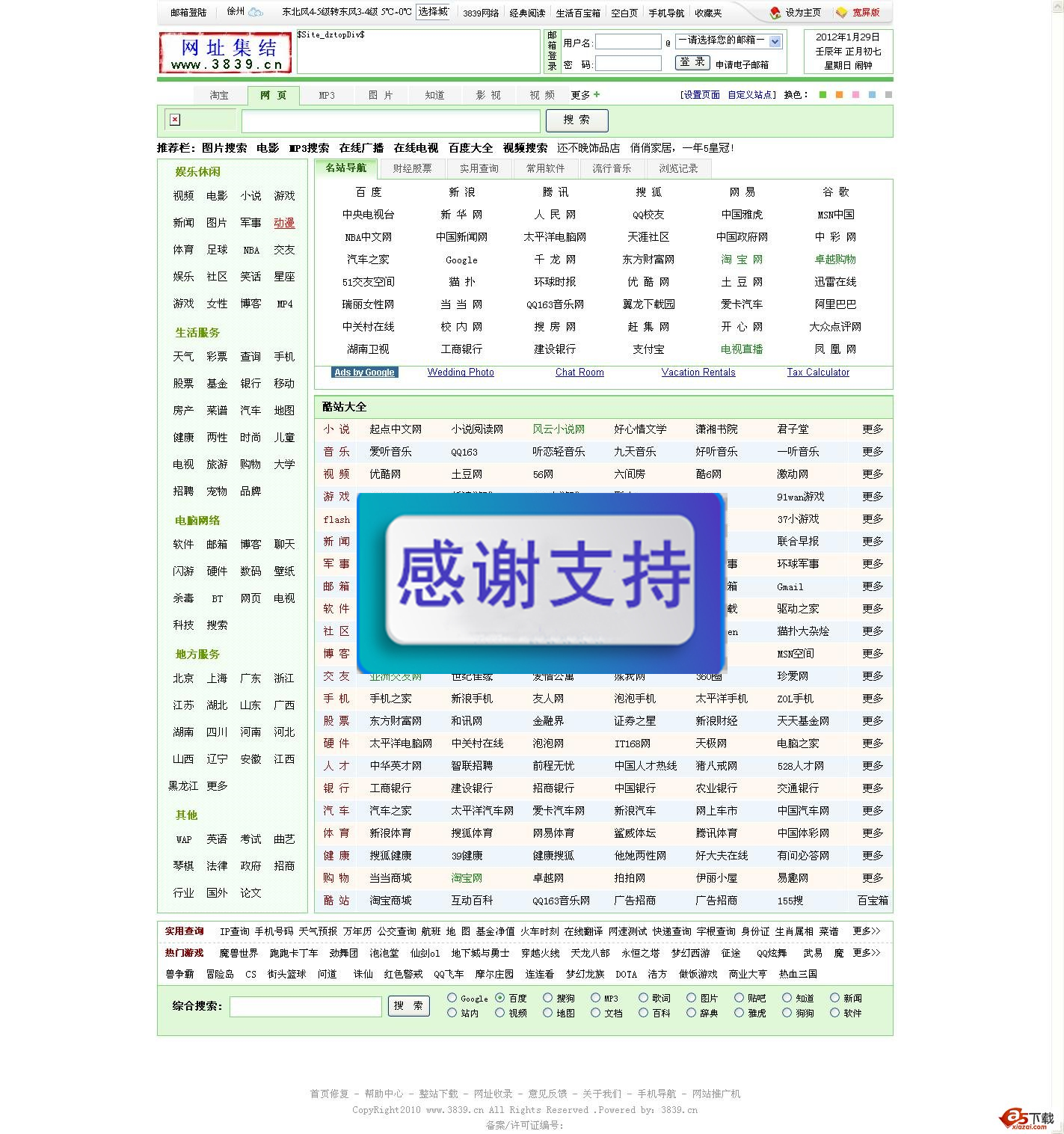Pick the light blue theme color swatch
Screen dimensions: 1064x1134
(x=873, y=95)
